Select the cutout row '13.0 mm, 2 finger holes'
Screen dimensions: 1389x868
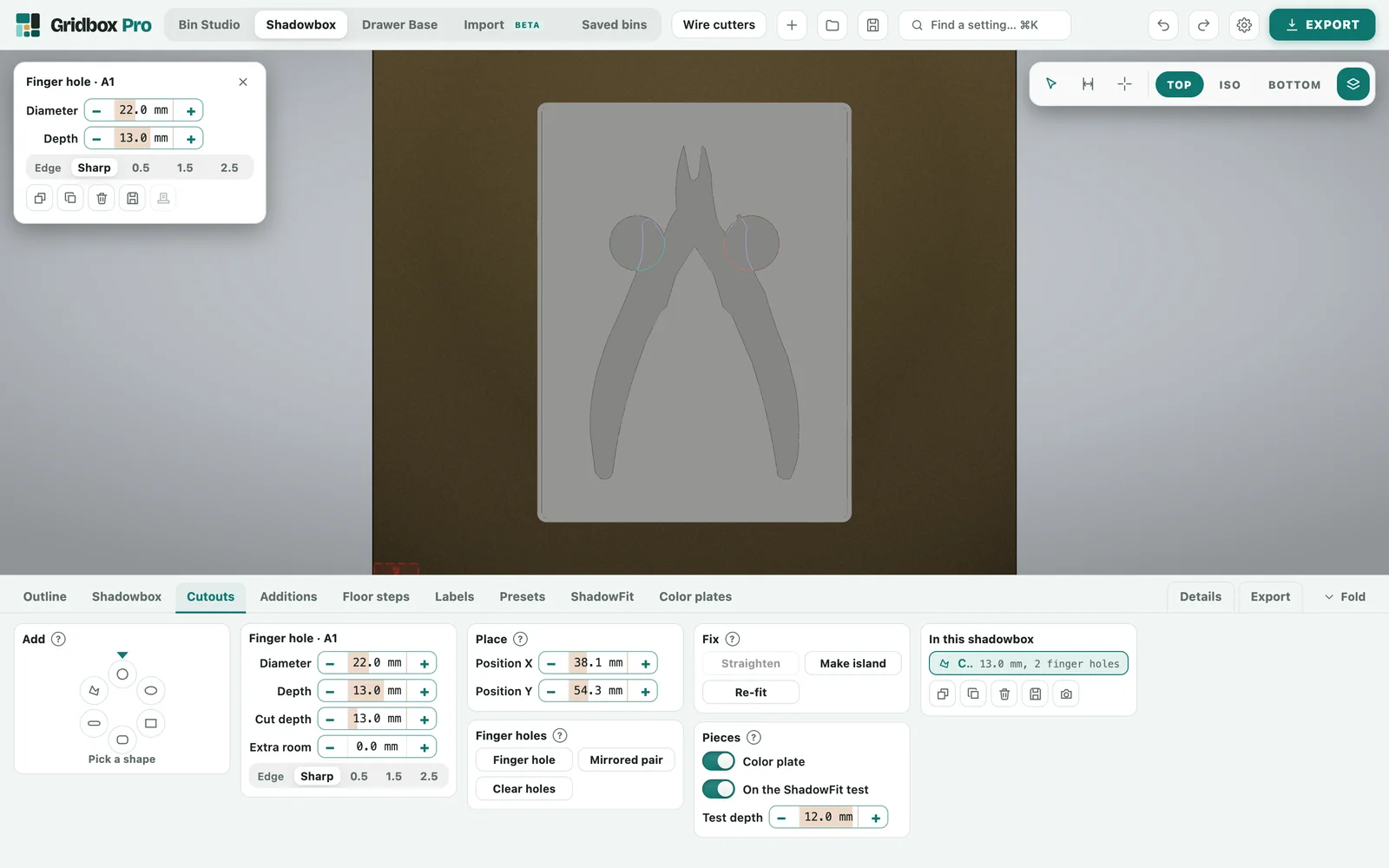(x=1029, y=663)
